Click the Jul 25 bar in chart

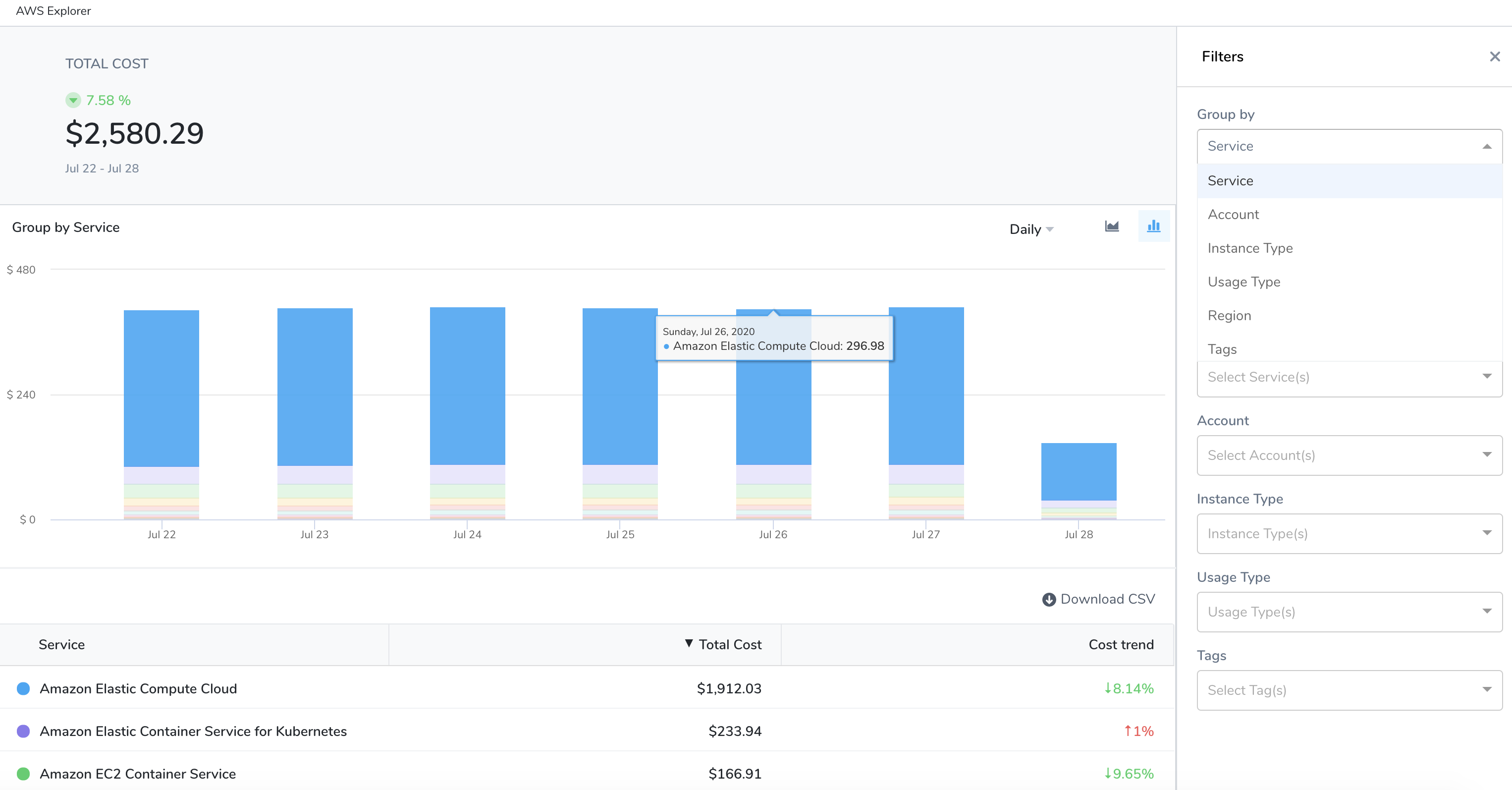pos(620,413)
